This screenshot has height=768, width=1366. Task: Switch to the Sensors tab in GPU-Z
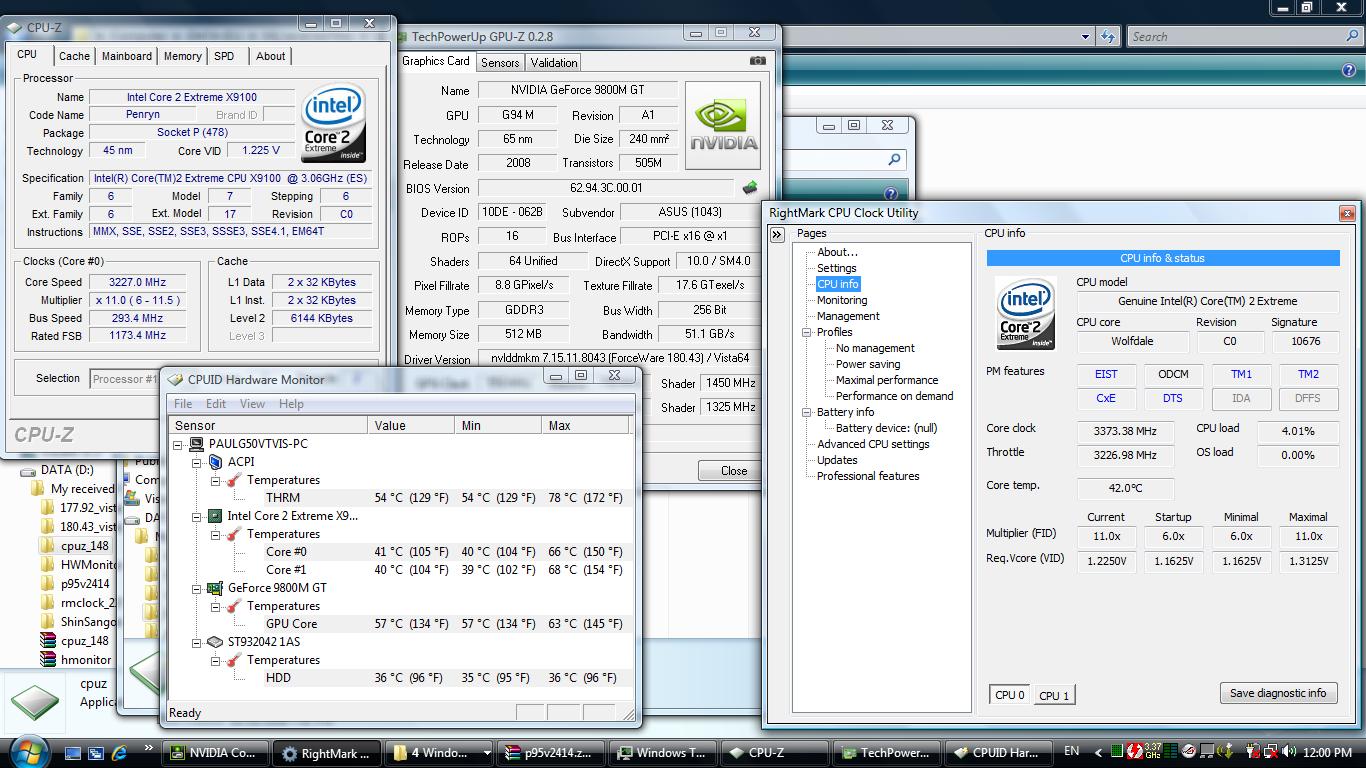pos(500,62)
